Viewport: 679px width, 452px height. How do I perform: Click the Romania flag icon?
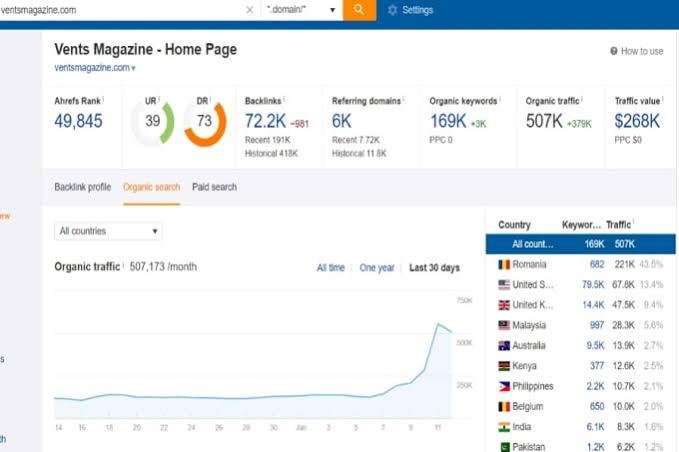(505, 264)
